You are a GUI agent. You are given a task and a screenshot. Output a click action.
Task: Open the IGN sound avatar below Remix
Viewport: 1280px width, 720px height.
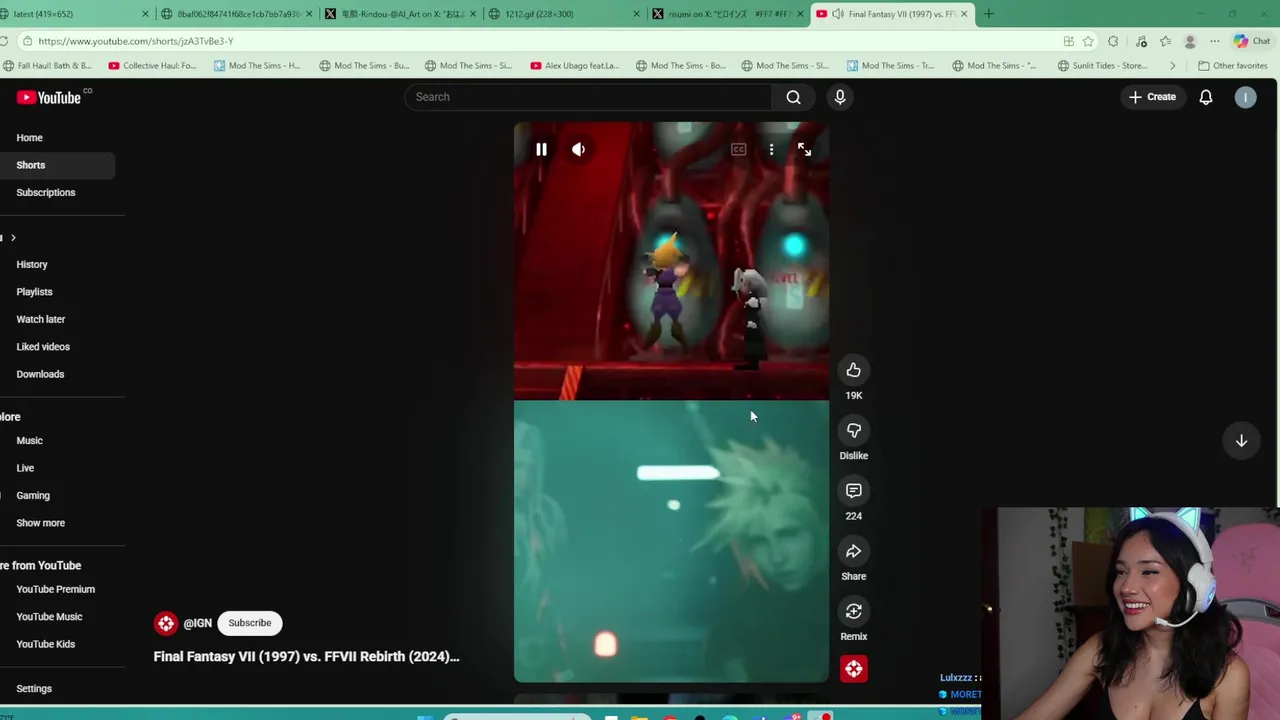click(854, 669)
